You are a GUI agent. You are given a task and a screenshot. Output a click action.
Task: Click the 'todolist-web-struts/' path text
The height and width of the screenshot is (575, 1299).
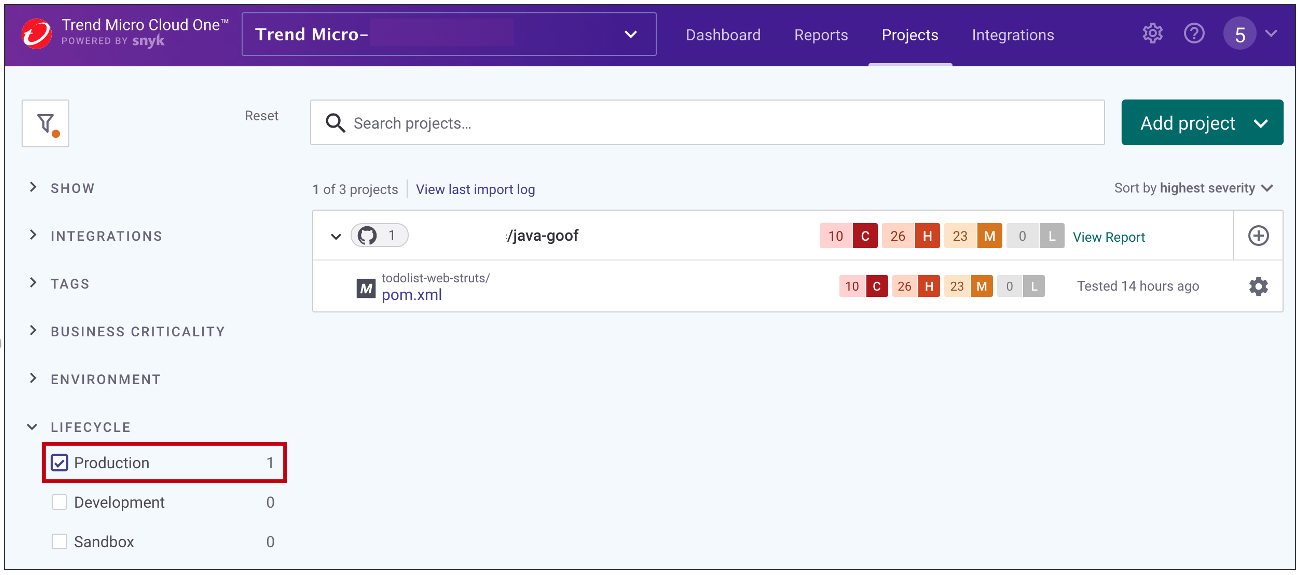436,278
